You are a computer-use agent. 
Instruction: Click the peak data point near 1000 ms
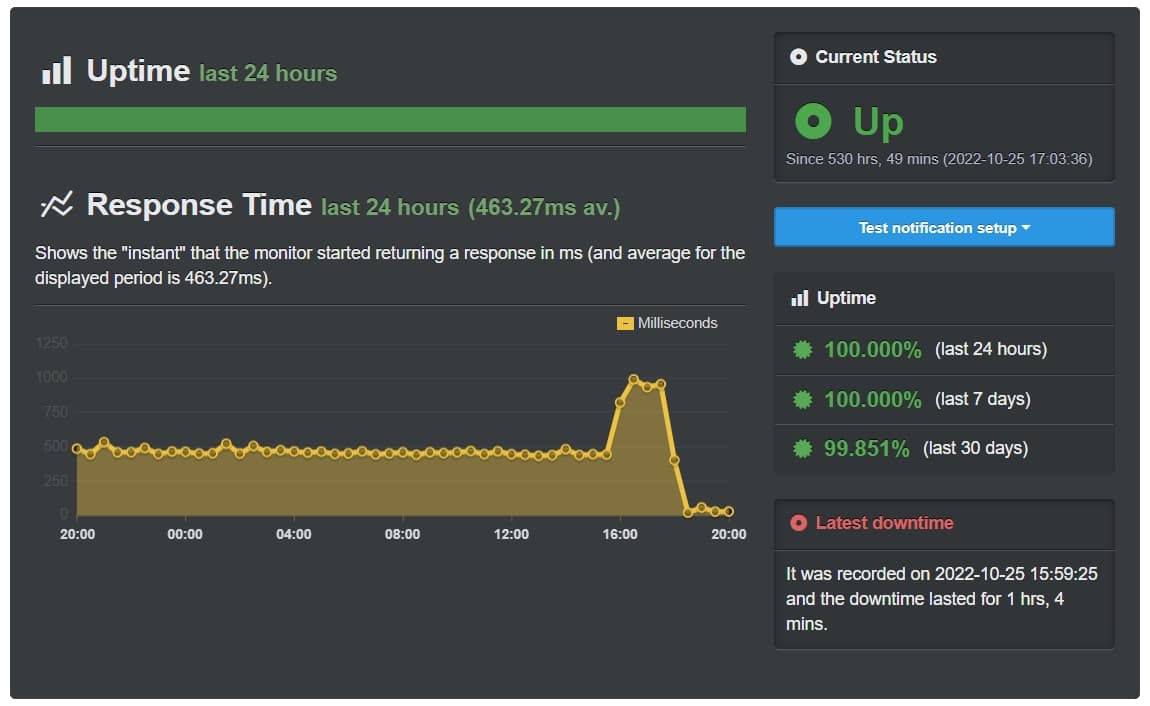[634, 379]
